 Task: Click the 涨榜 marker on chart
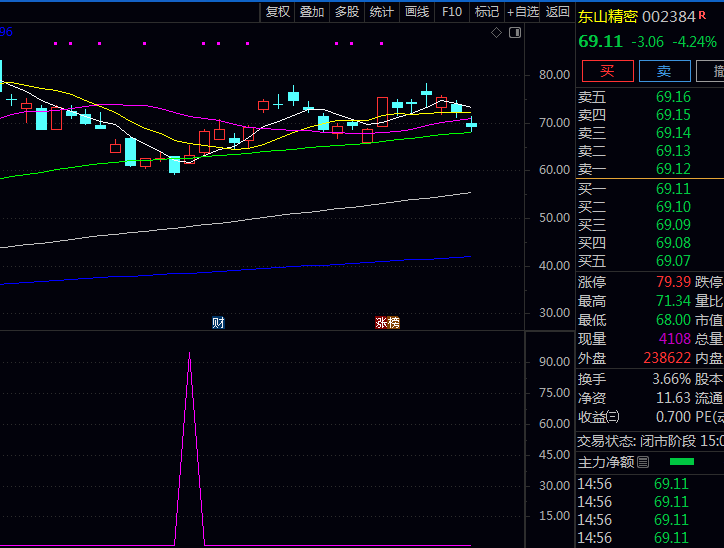387,322
